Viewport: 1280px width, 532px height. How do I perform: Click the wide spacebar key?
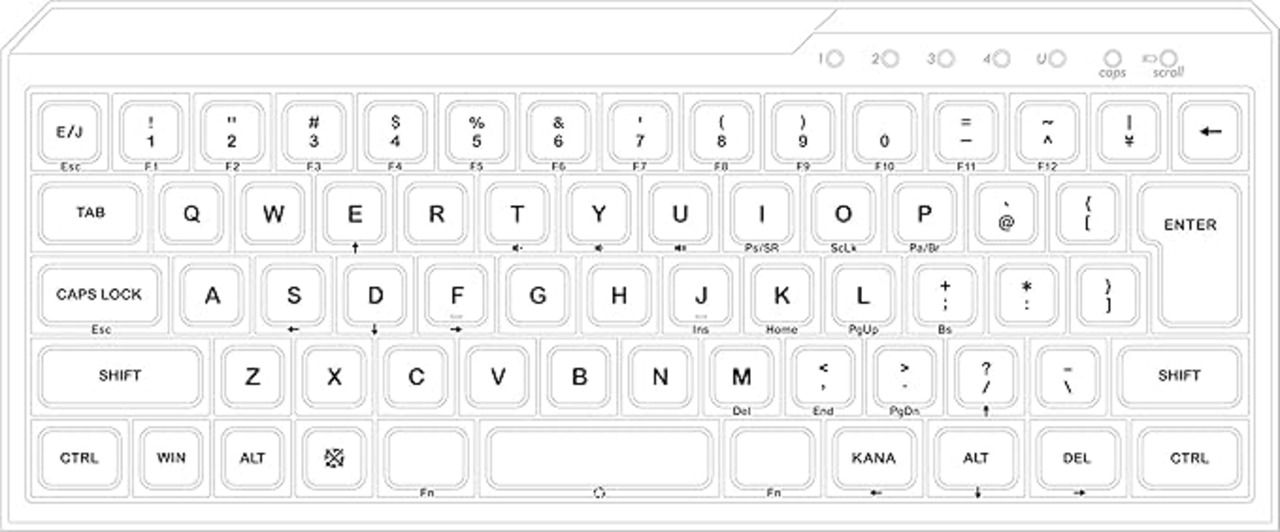point(600,458)
